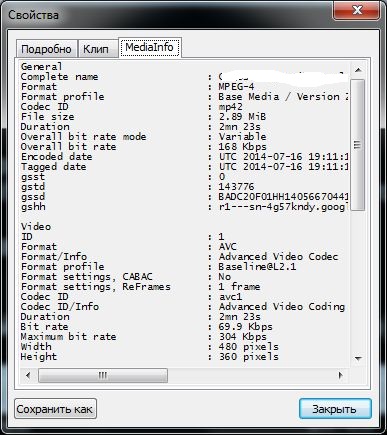Switch to the Подробно tab
This screenshot has width=387, height=435.
click(x=46, y=49)
